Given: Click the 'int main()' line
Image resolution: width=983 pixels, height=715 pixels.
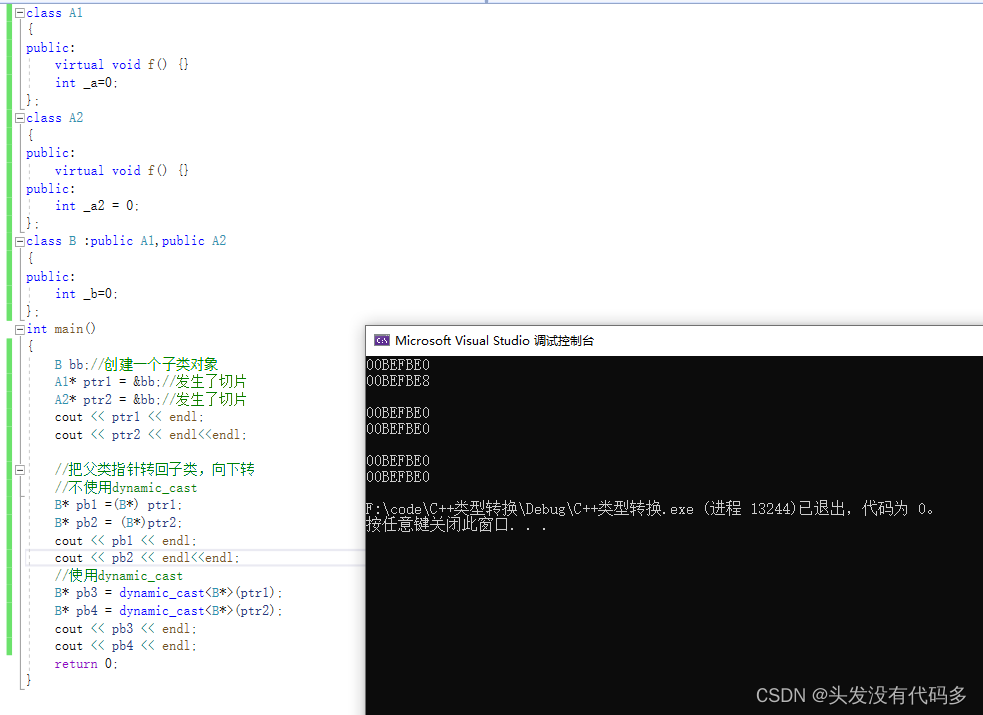Looking at the screenshot, I should point(61,329).
